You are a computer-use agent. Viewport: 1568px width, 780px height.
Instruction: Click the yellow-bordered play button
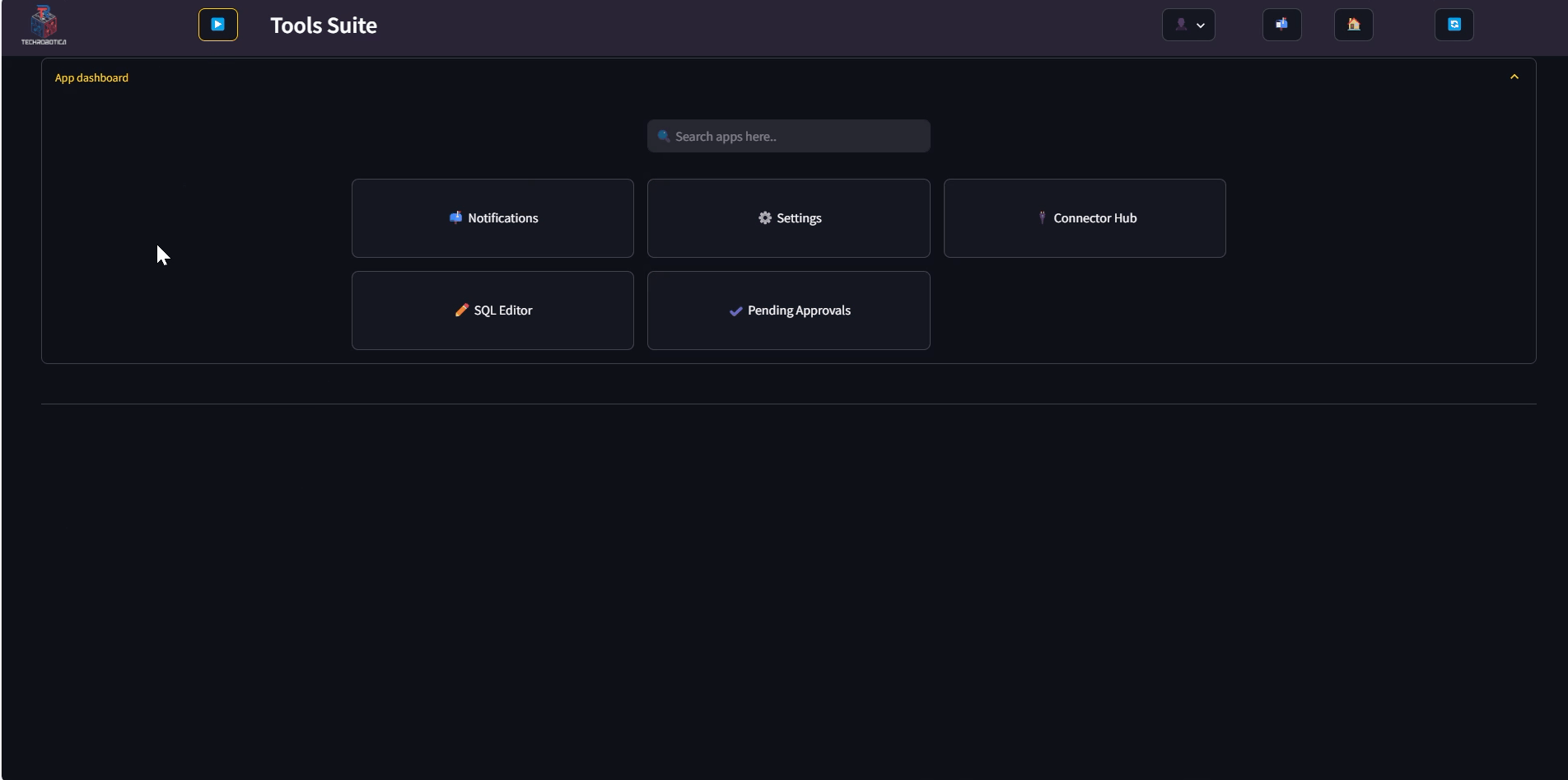tap(218, 25)
